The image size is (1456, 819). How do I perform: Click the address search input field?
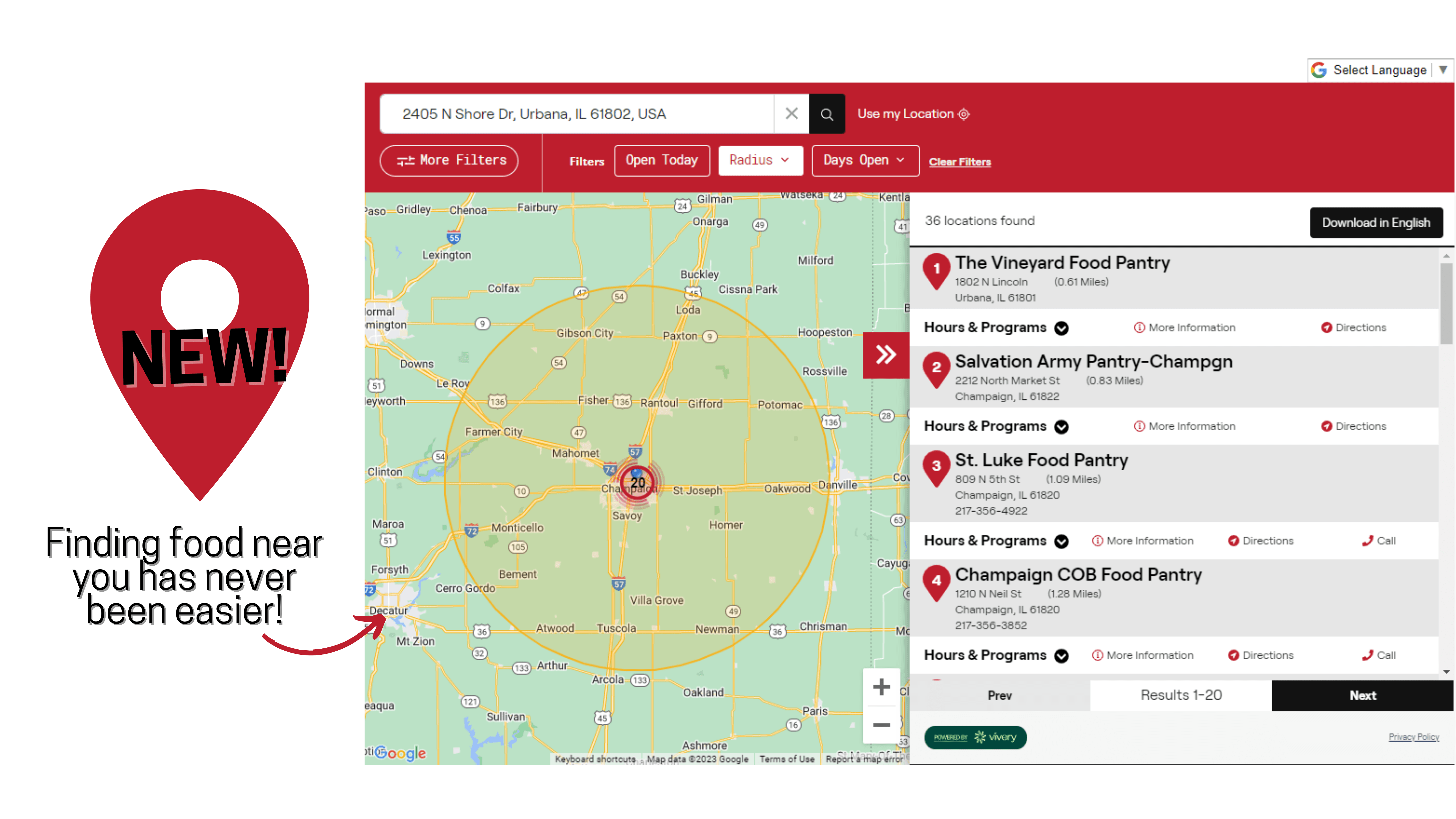click(577, 114)
